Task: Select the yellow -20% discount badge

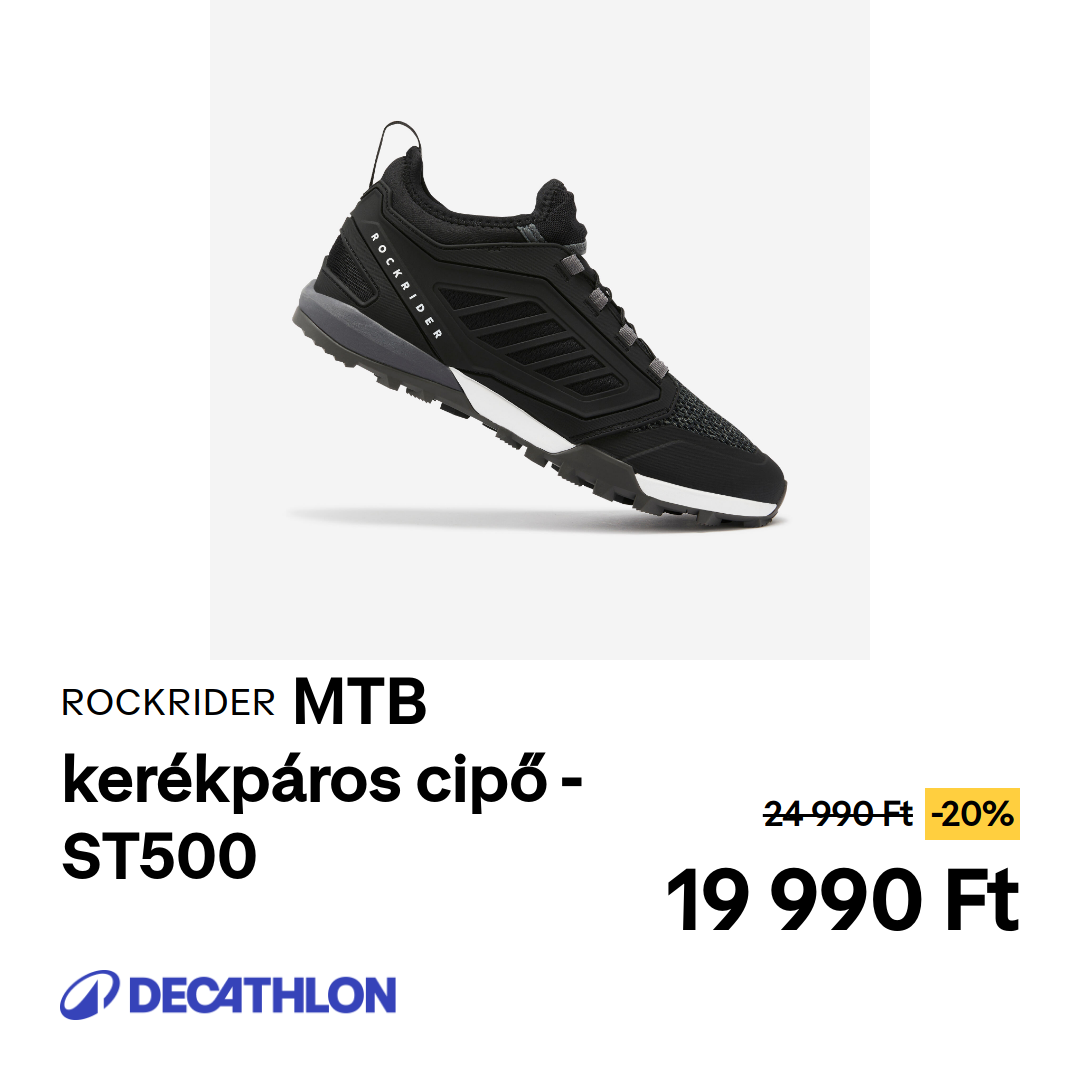Action: coord(972,814)
